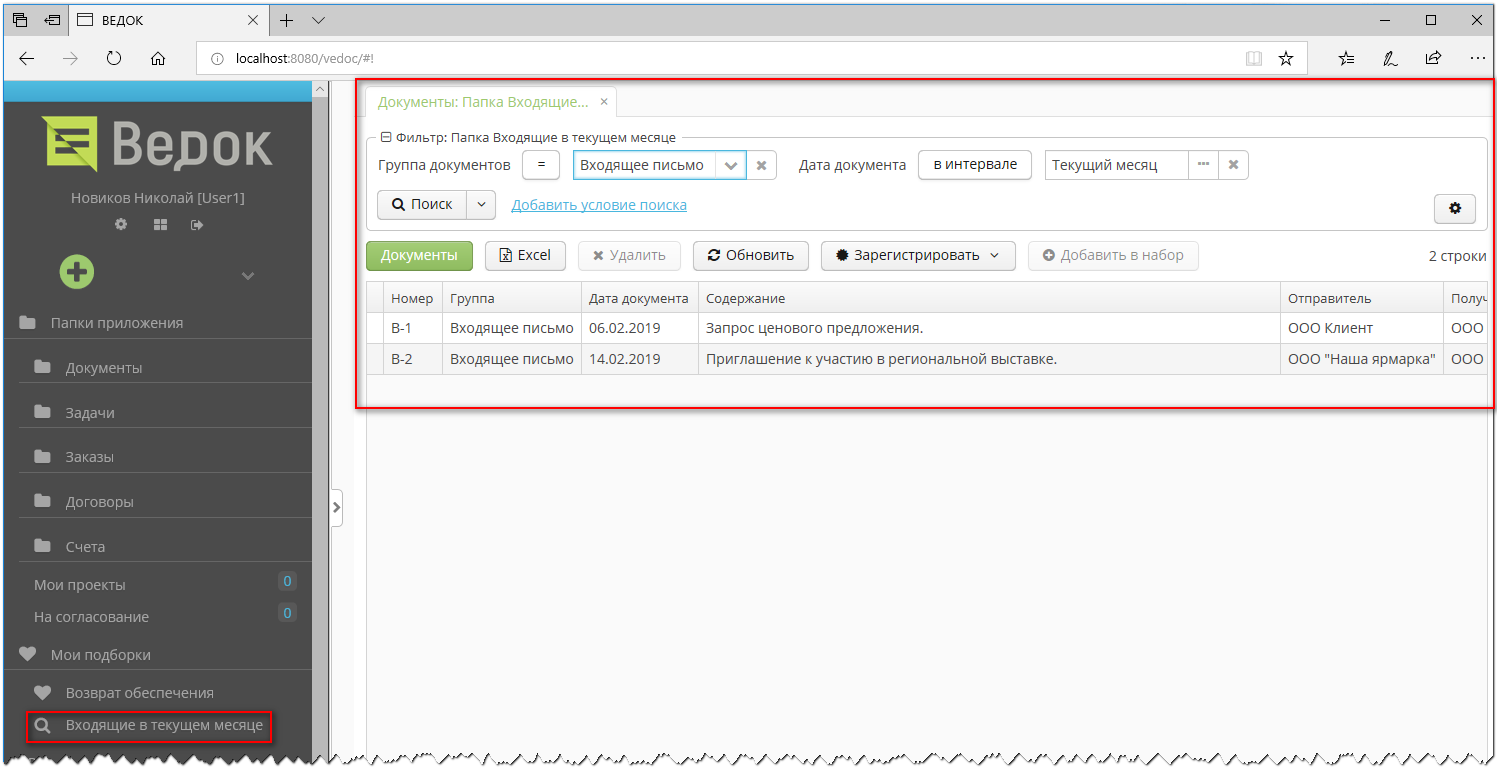Expand the Поиск button dropdown arrow
This screenshot has height=774, width=1497.
480,204
